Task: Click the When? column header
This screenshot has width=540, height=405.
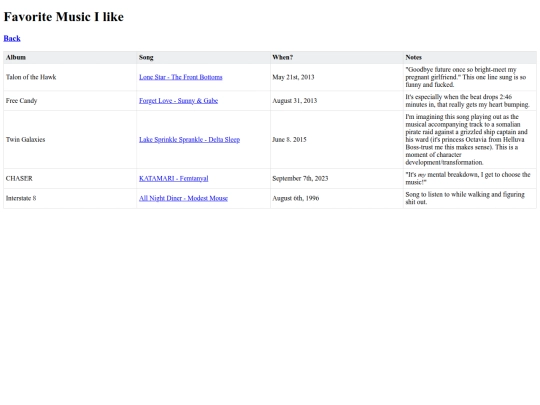Action: [x=336, y=58]
